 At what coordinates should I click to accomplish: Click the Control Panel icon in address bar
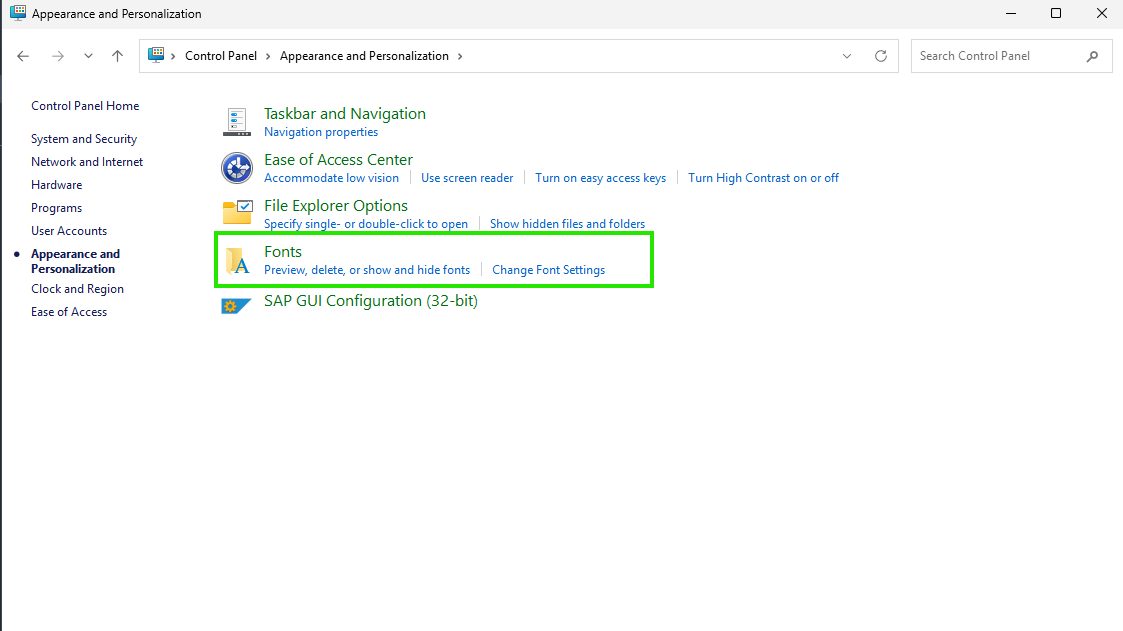(x=155, y=55)
